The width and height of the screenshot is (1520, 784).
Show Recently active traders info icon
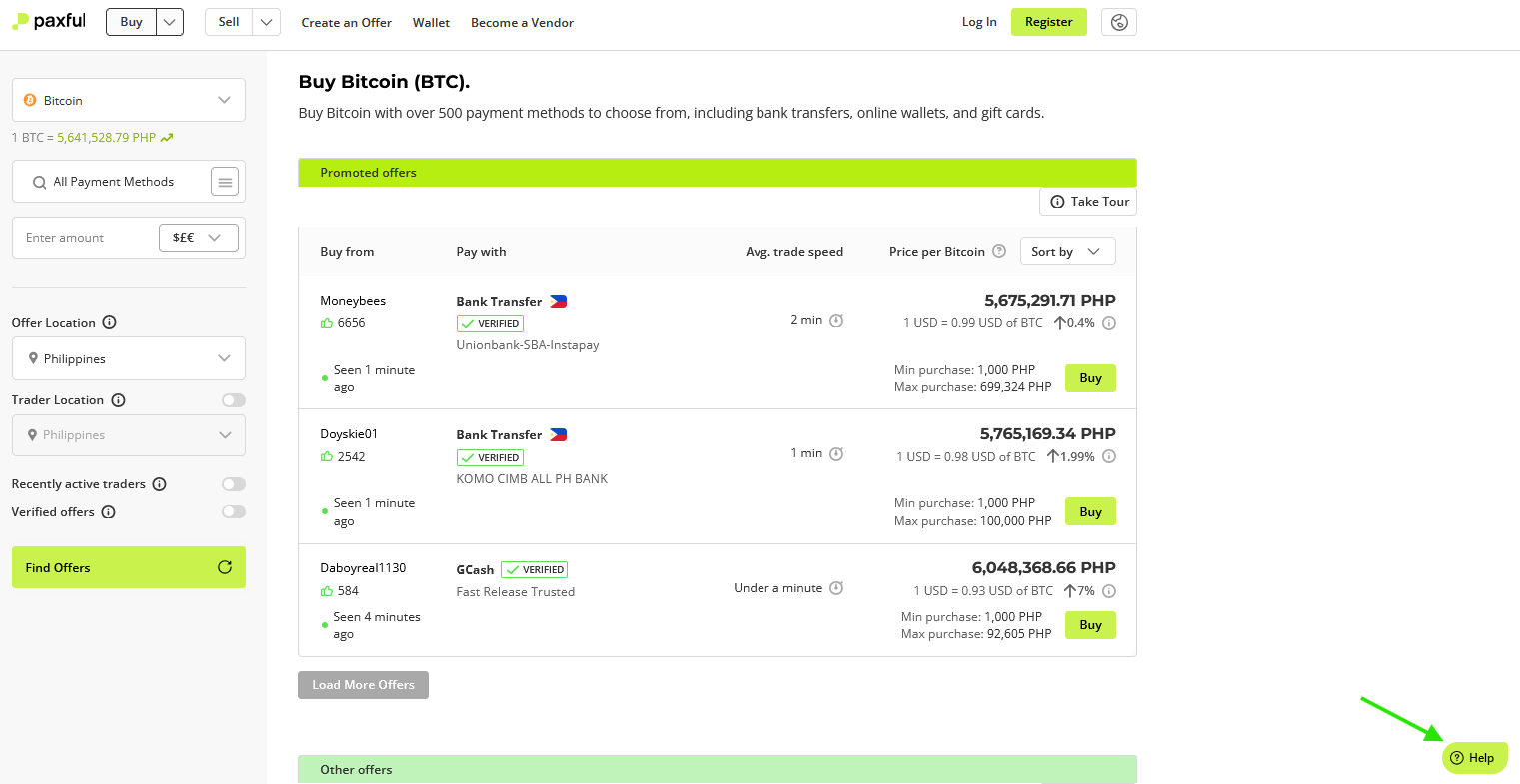[160, 484]
